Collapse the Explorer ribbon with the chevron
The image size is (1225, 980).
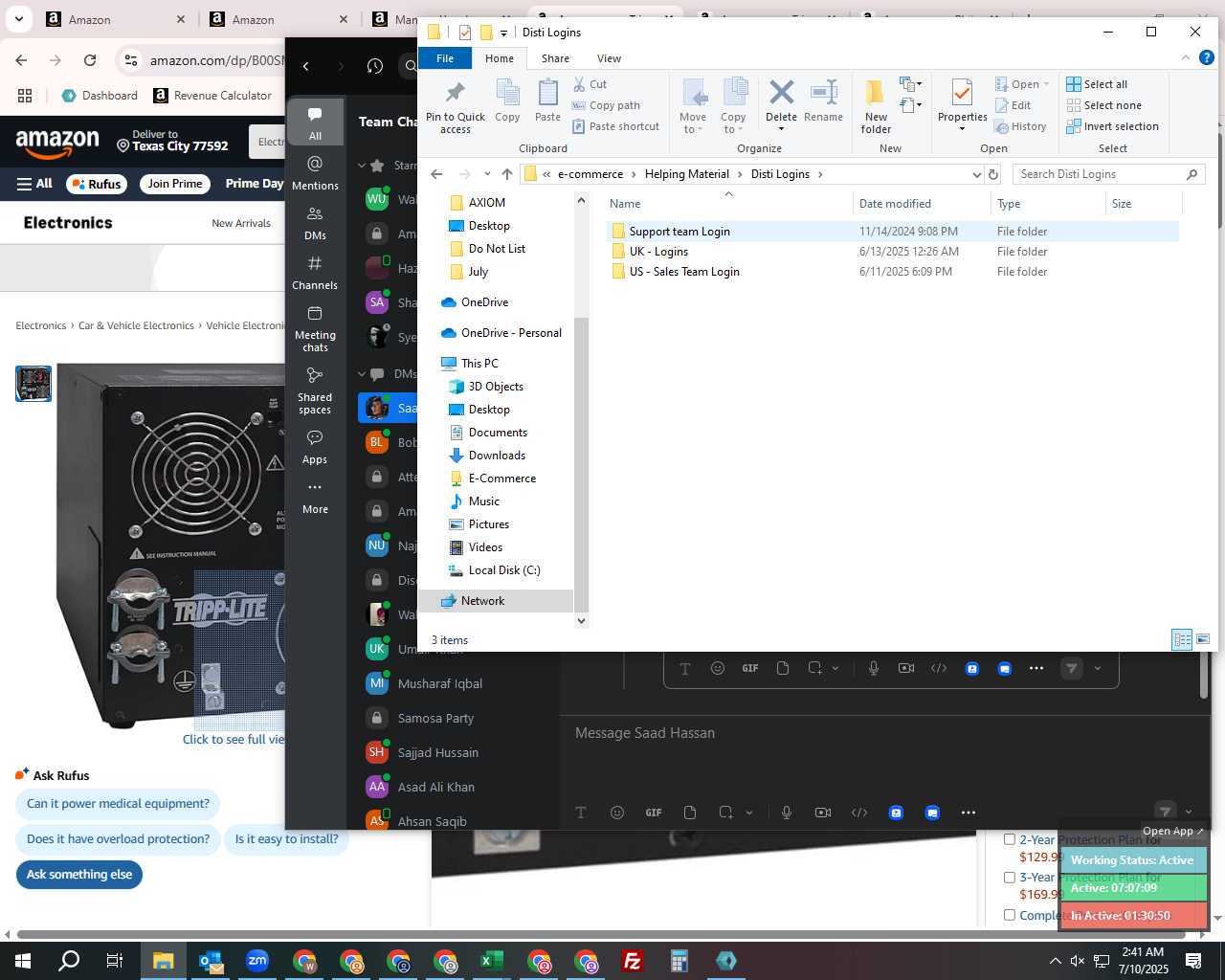[1186, 57]
